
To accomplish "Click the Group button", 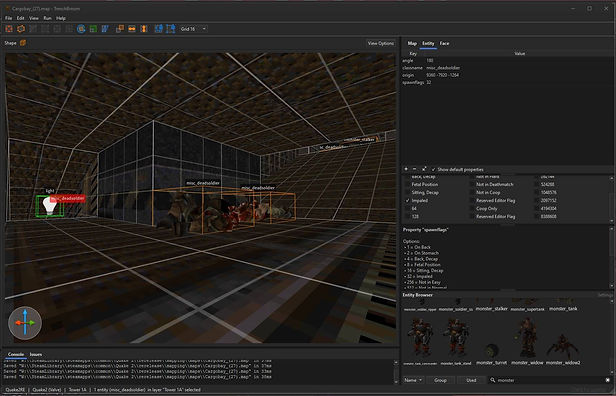I will tap(440, 380).
